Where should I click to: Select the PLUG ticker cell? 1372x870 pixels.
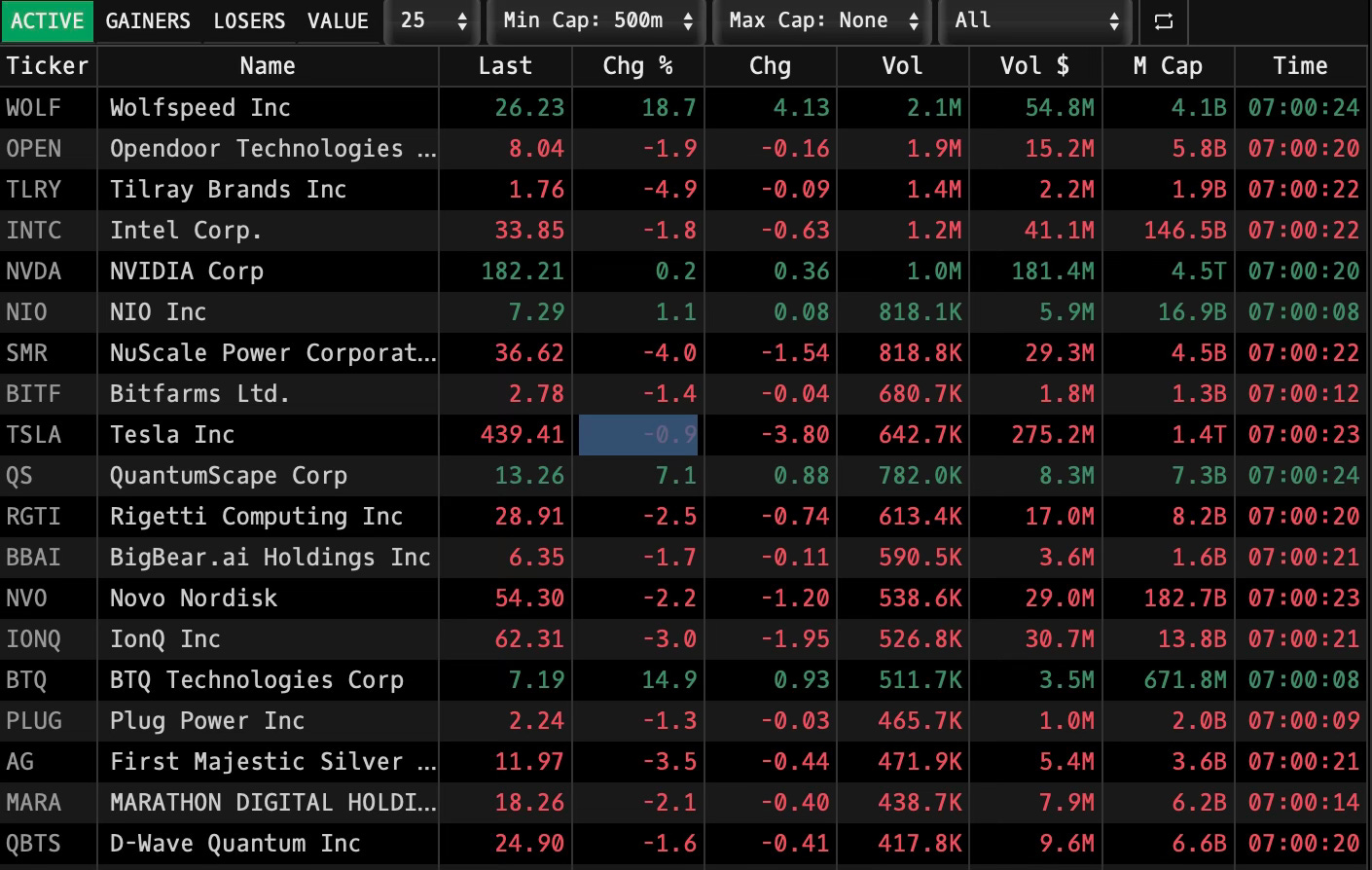tap(48, 721)
